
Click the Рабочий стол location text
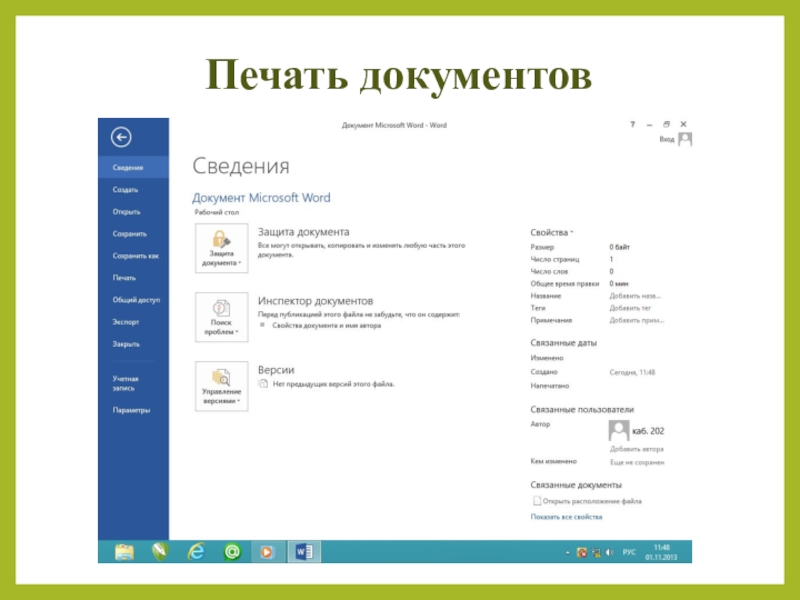tap(217, 212)
